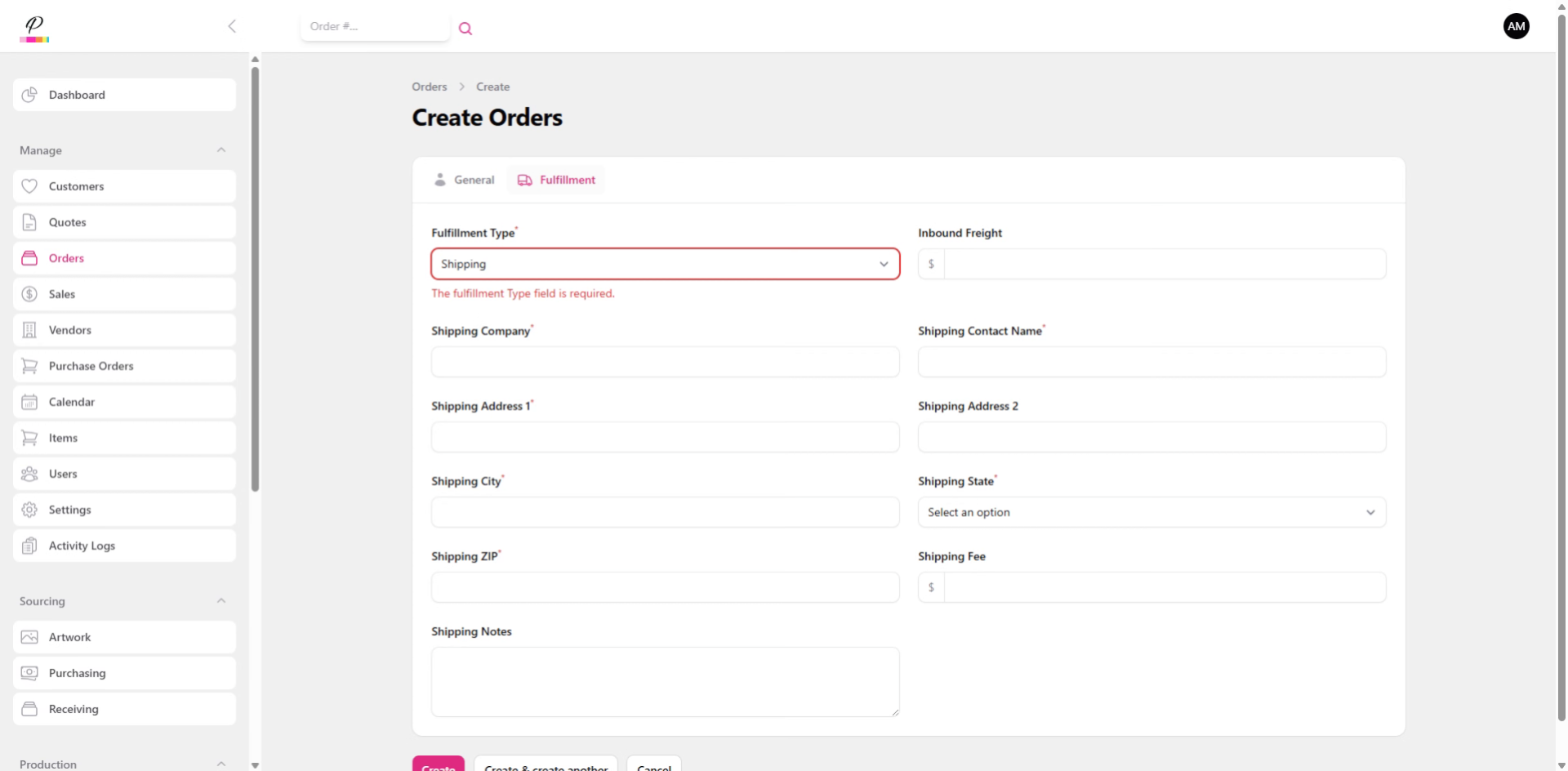The height and width of the screenshot is (771, 1568).
Task: Click the Settings gear icon
Action: 29,510
